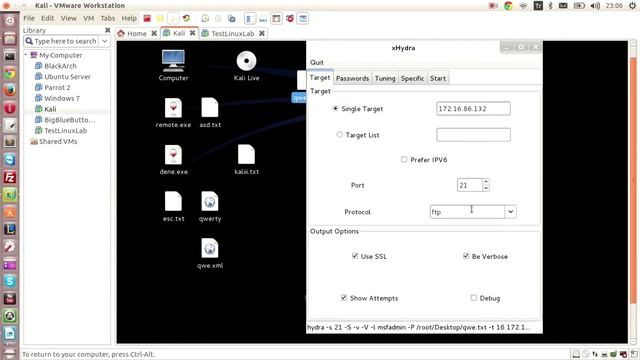Open the Protocol dropdown arrow
The height and width of the screenshot is (360, 640).
tap(510, 211)
